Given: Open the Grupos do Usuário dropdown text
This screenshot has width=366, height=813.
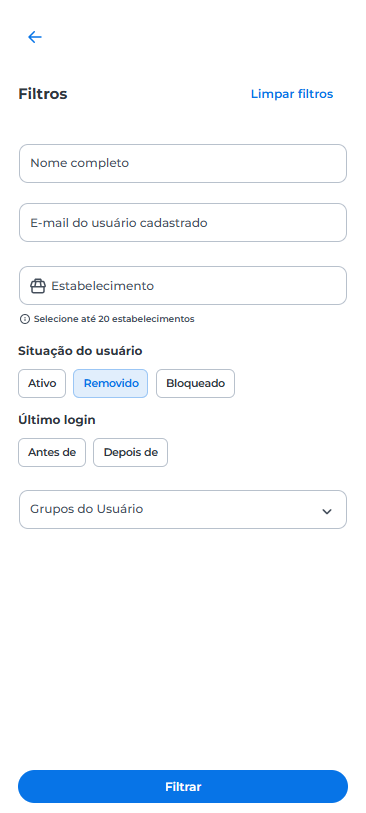Looking at the screenshot, I should pos(87,509).
